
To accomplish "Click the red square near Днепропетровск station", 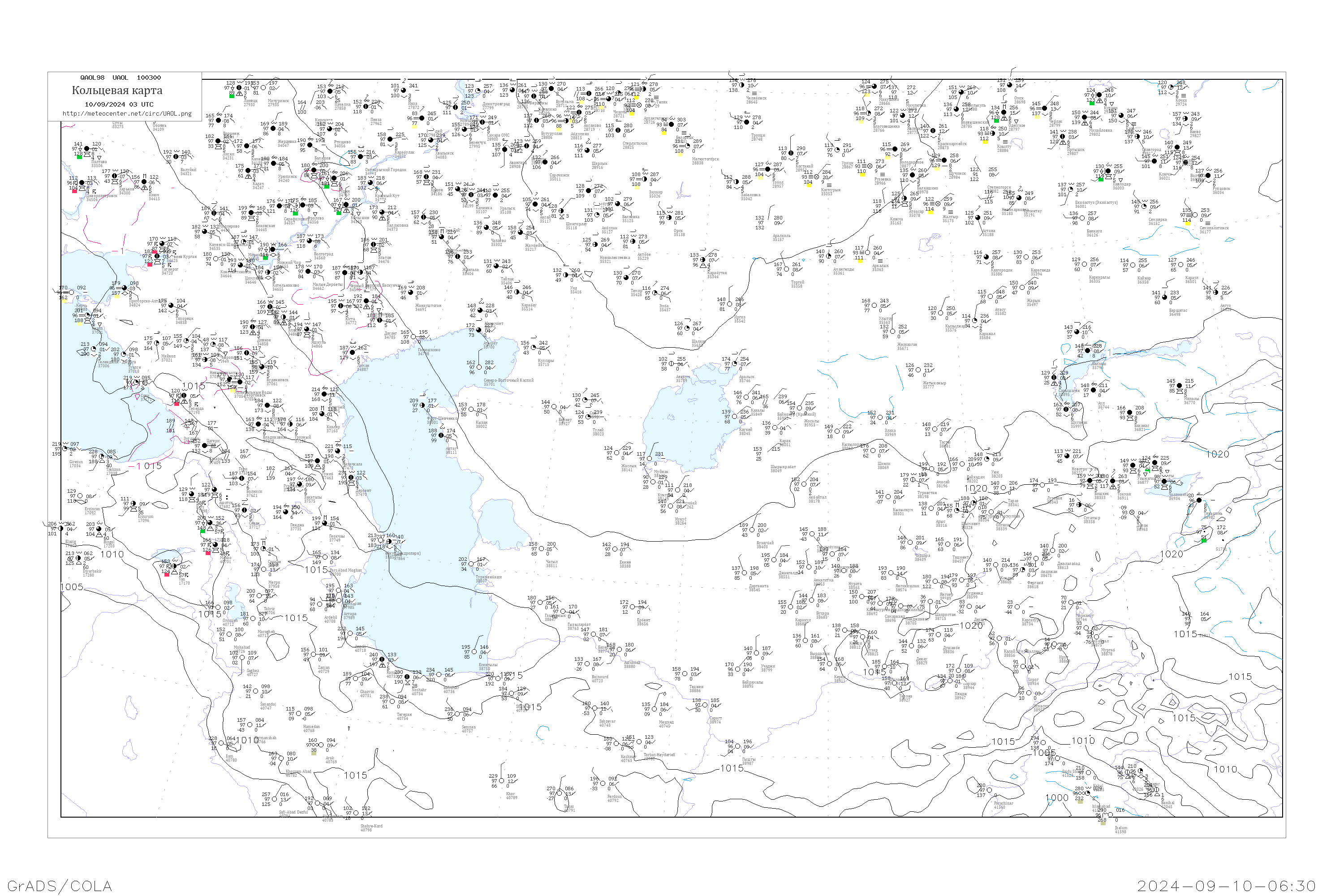I will [75, 191].
